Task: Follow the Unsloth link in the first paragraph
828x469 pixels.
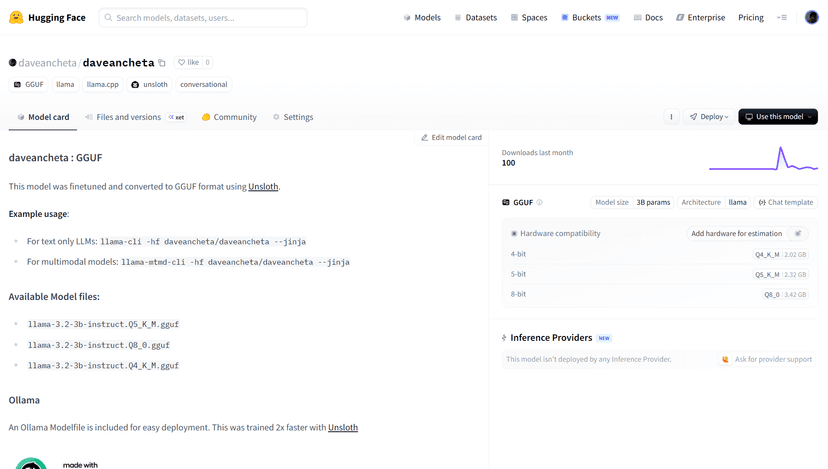Action: click(x=263, y=186)
